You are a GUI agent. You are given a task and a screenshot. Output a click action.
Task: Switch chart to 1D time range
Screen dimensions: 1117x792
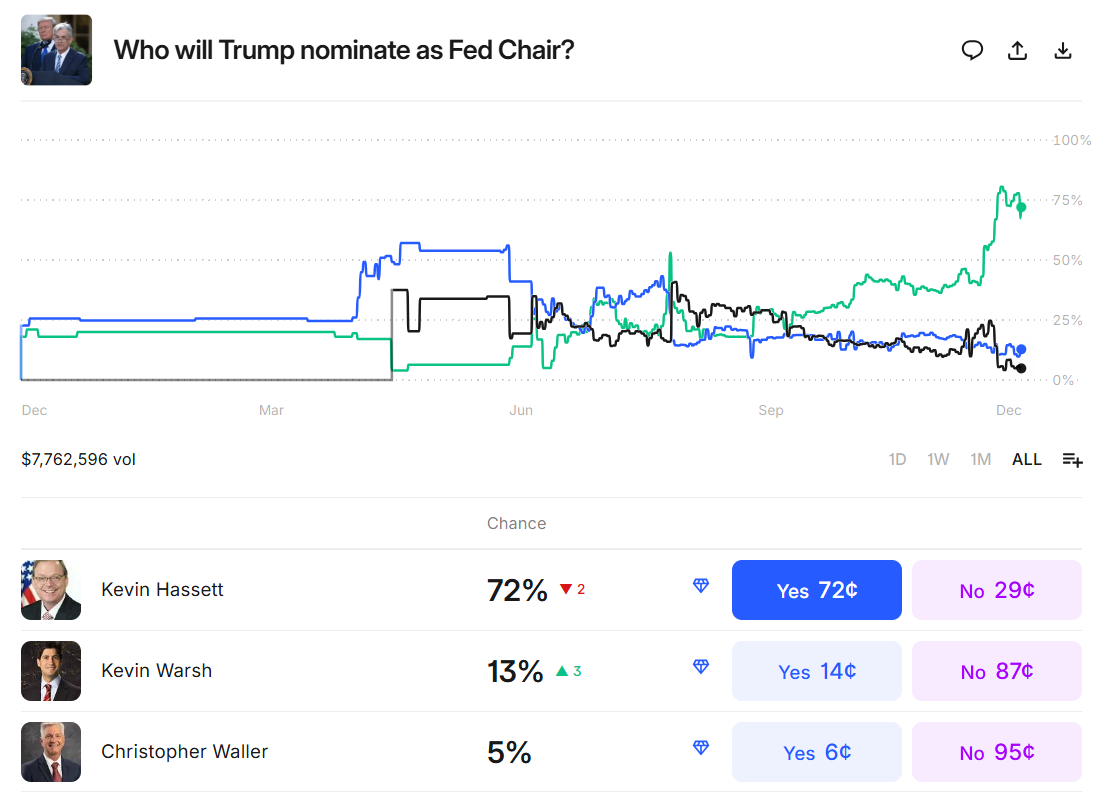coord(897,459)
